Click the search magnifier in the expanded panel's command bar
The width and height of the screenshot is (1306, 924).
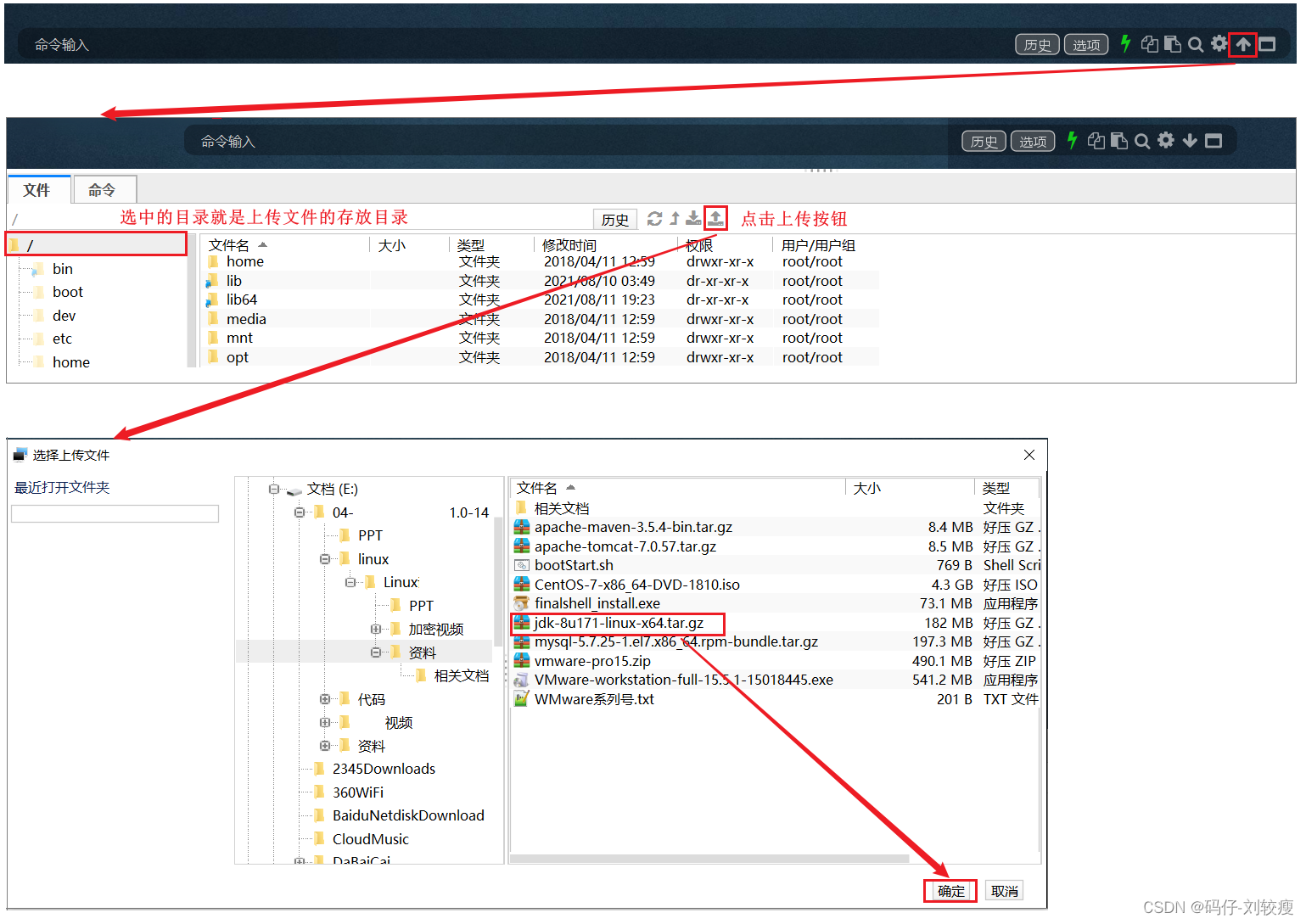point(1142,142)
